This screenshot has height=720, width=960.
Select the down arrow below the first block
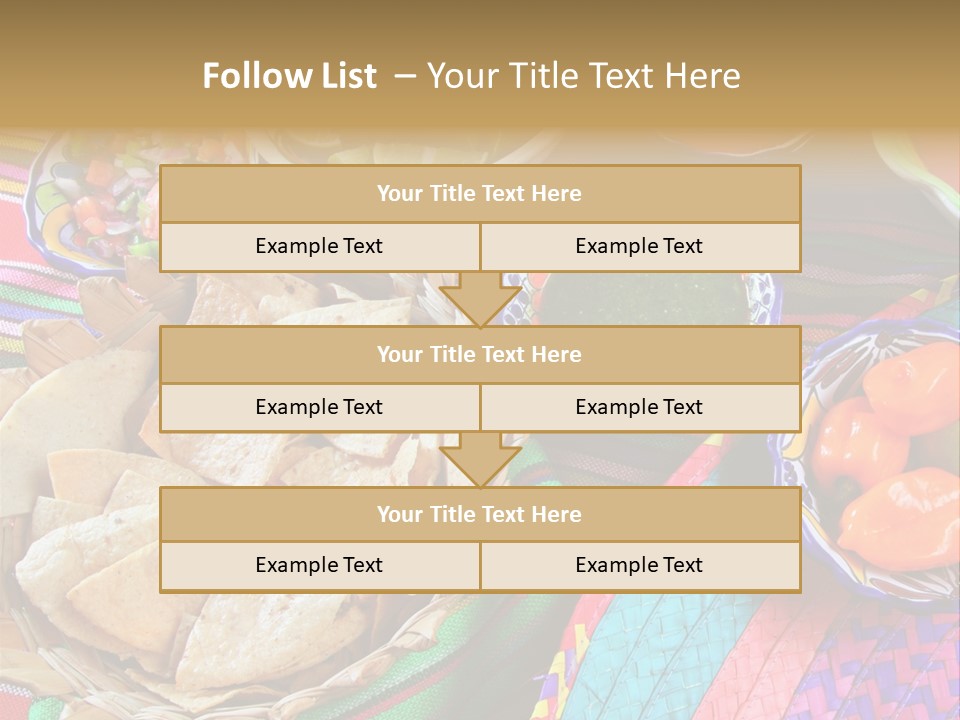480,300
